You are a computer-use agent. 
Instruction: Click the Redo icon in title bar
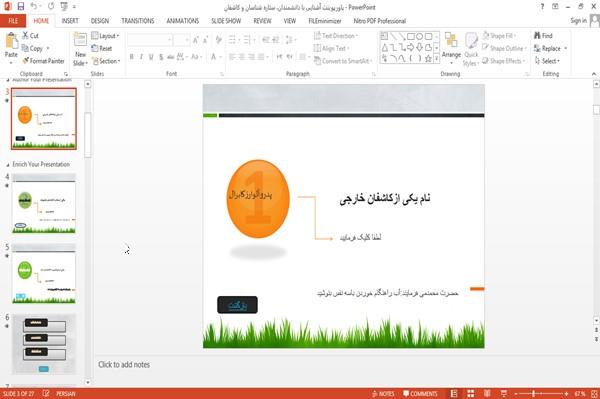click(51, 6)
